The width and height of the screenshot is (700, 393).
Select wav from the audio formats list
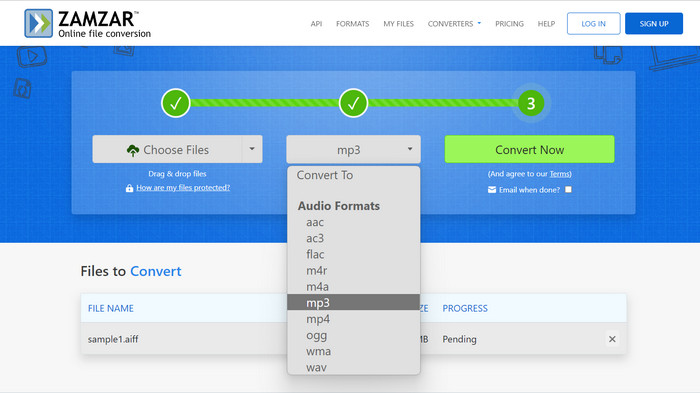[317, 368]
